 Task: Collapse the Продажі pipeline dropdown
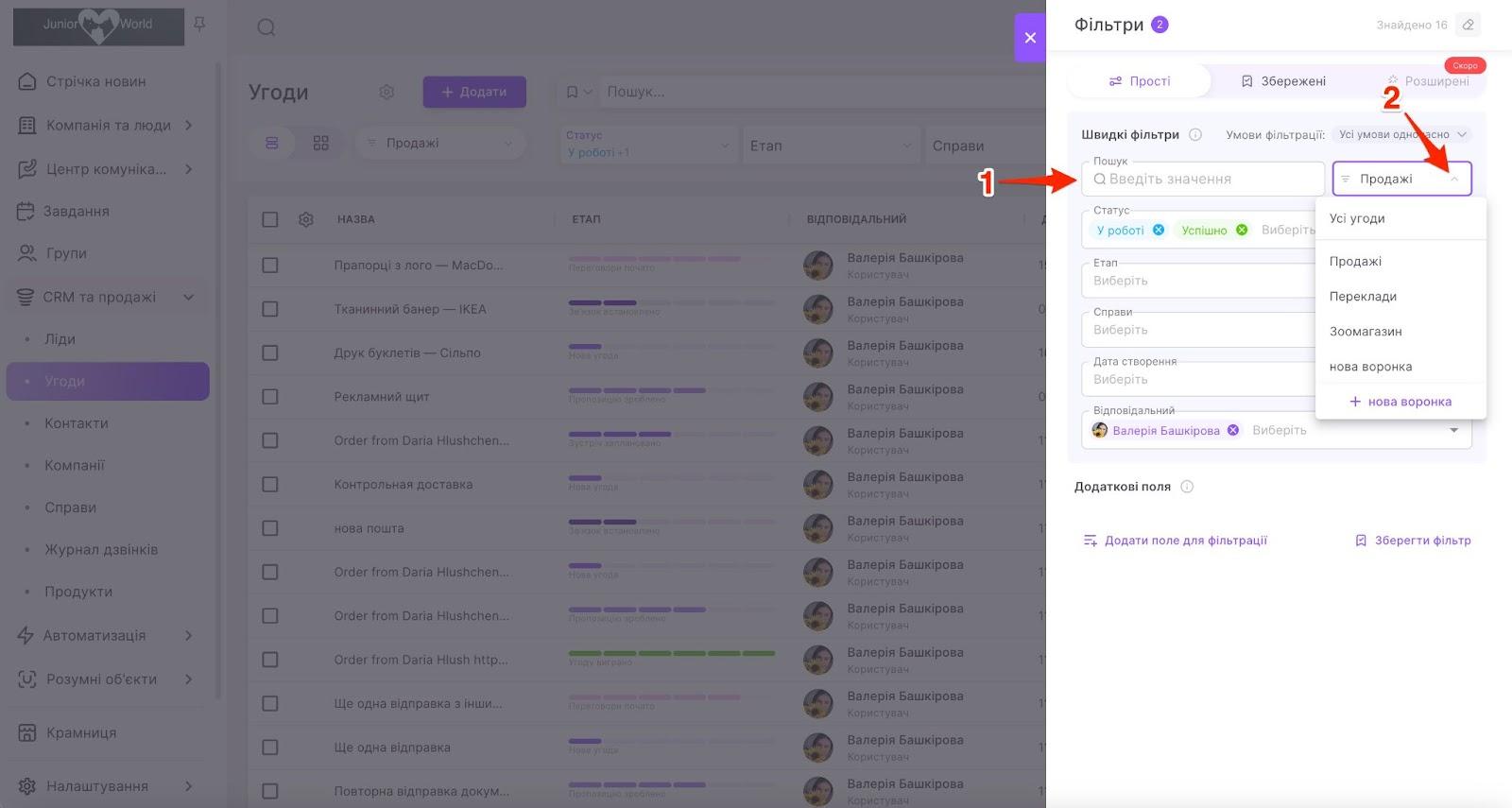coord(1454,179)
